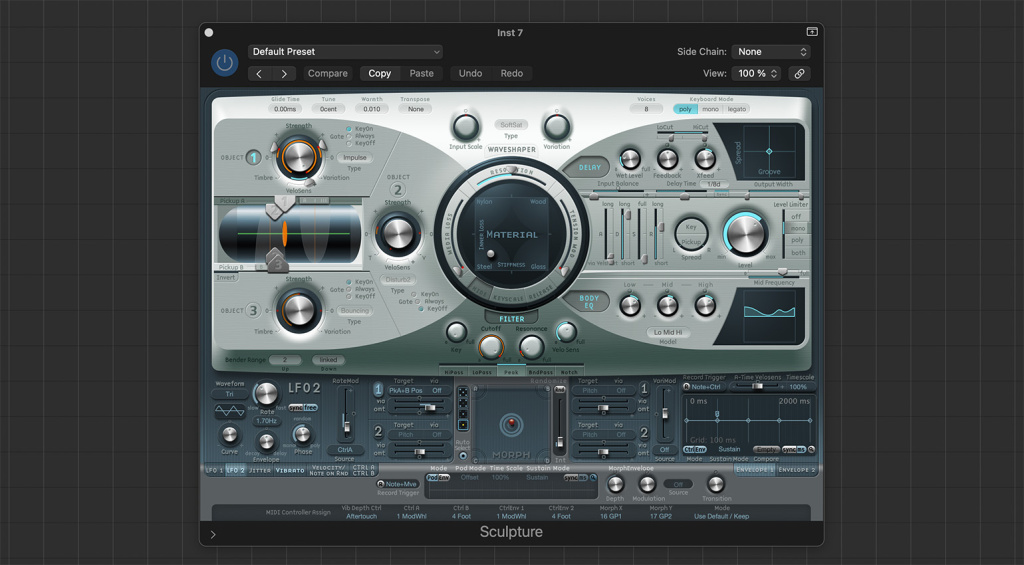
Task: Click the Compare button
Action: coord(328,74)
